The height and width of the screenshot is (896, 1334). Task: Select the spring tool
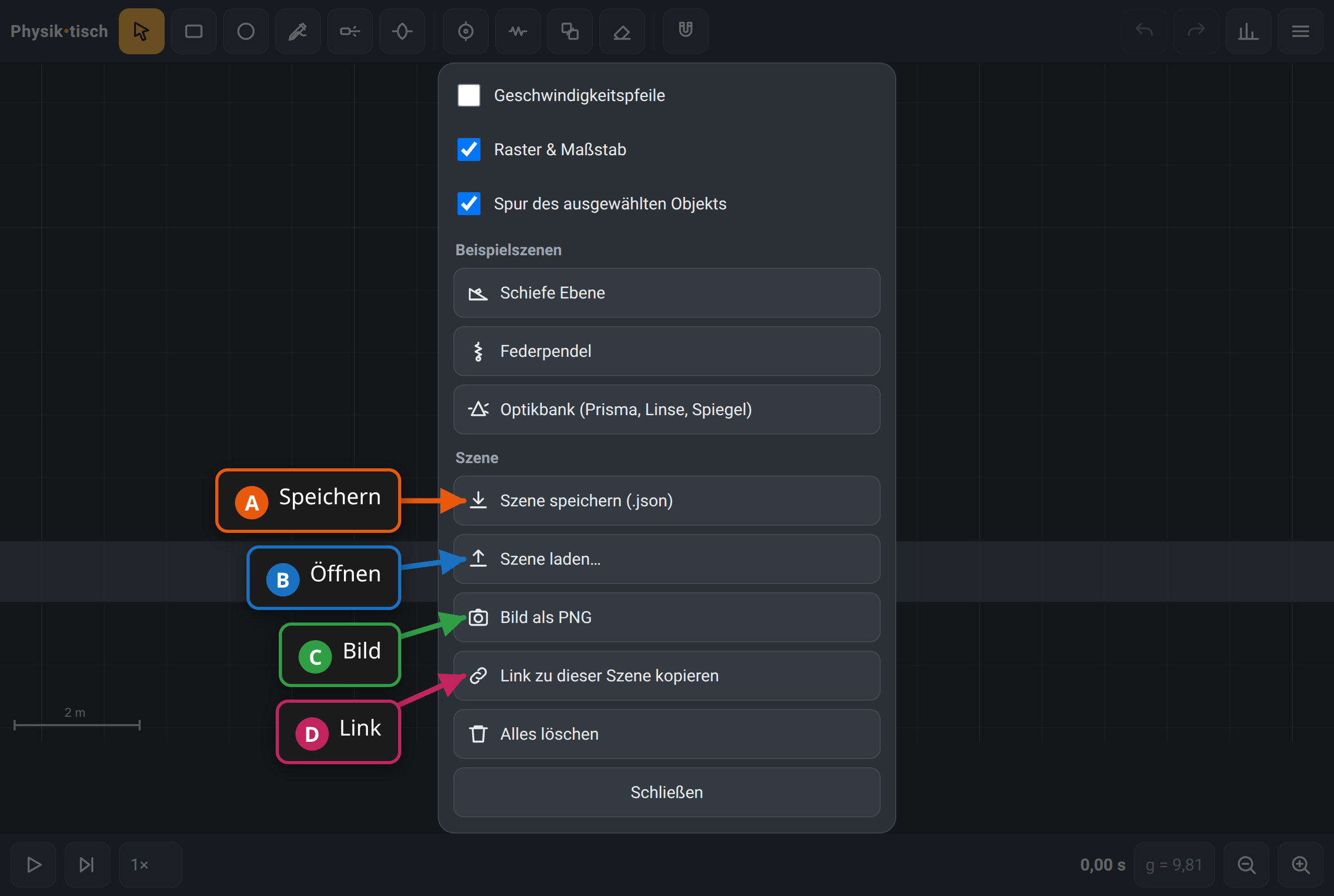point(518,31)
